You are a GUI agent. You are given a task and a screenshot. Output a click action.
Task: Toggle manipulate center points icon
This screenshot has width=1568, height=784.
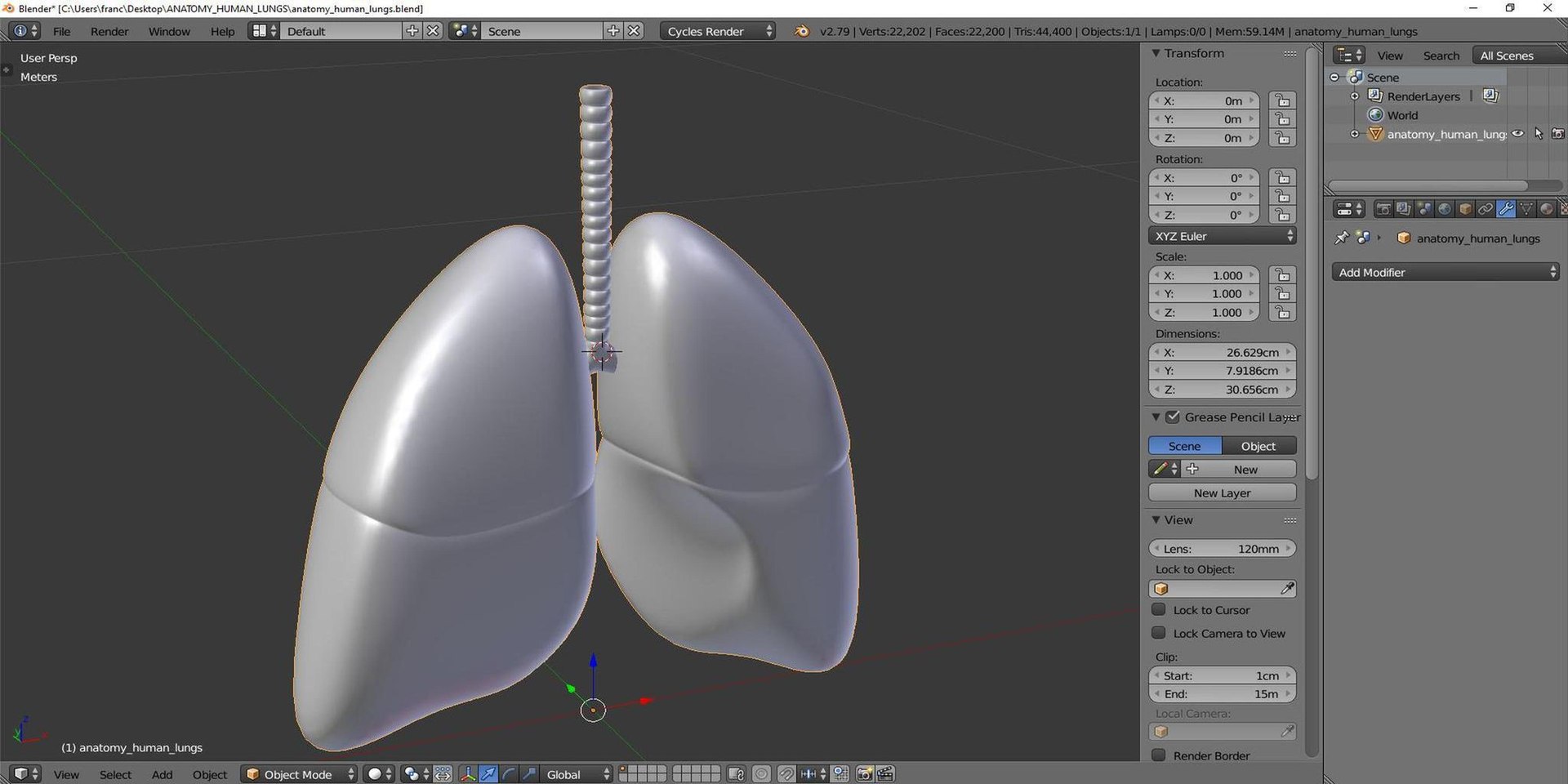point(443,773)
